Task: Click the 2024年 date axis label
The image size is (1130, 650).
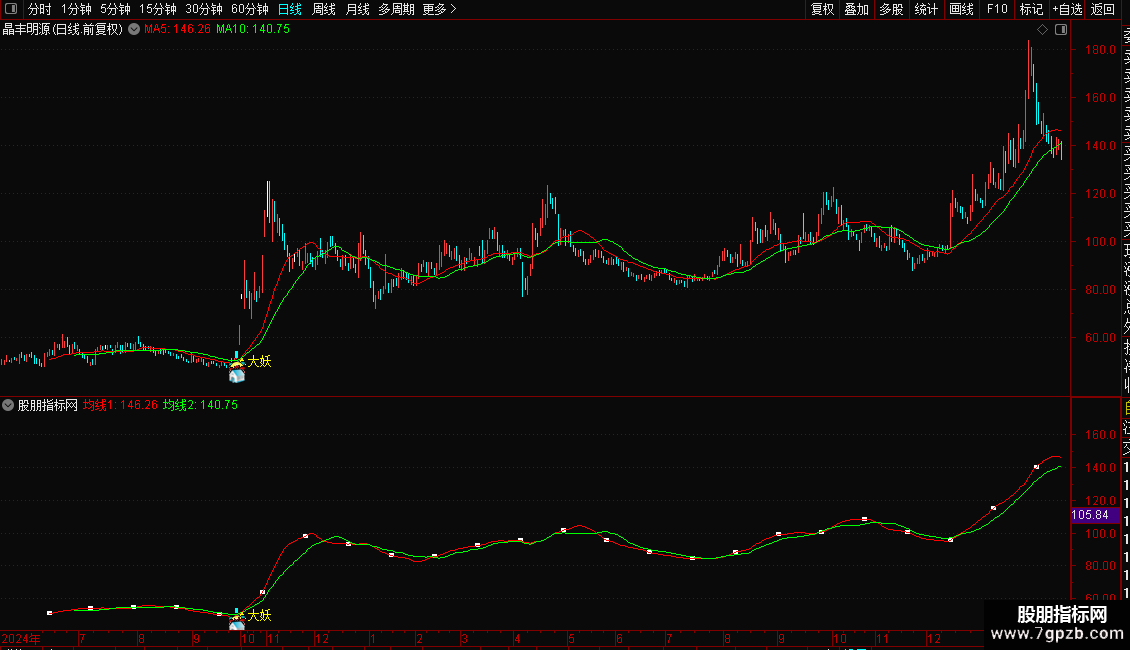Action: pos(21,638)
